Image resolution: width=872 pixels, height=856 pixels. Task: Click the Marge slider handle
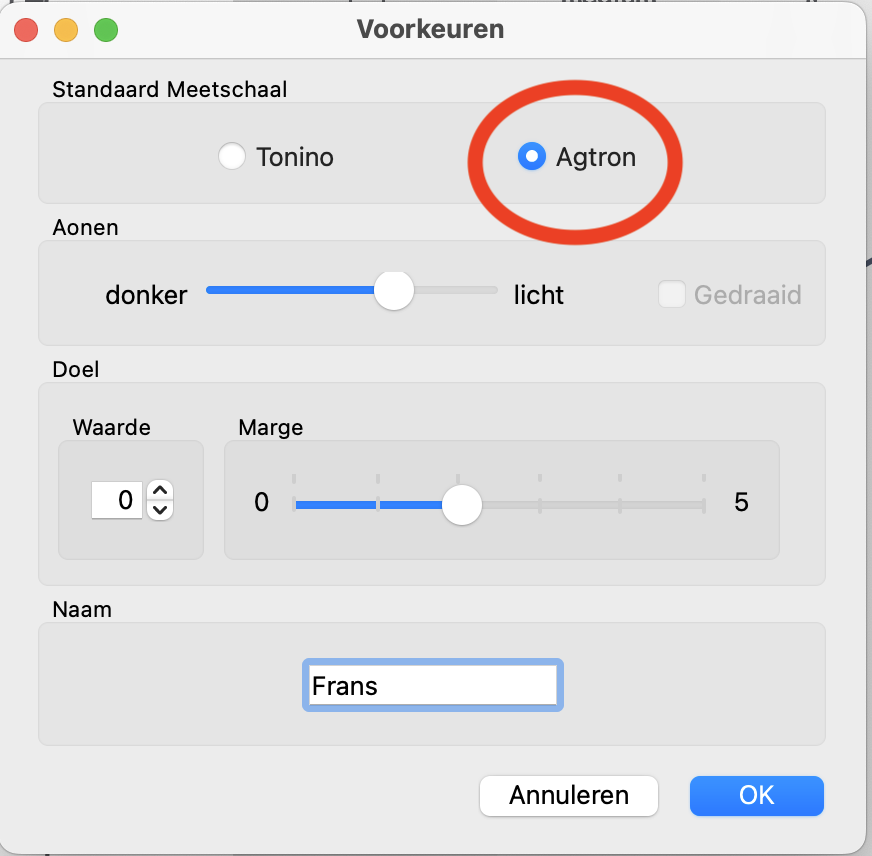coord(461,505)
